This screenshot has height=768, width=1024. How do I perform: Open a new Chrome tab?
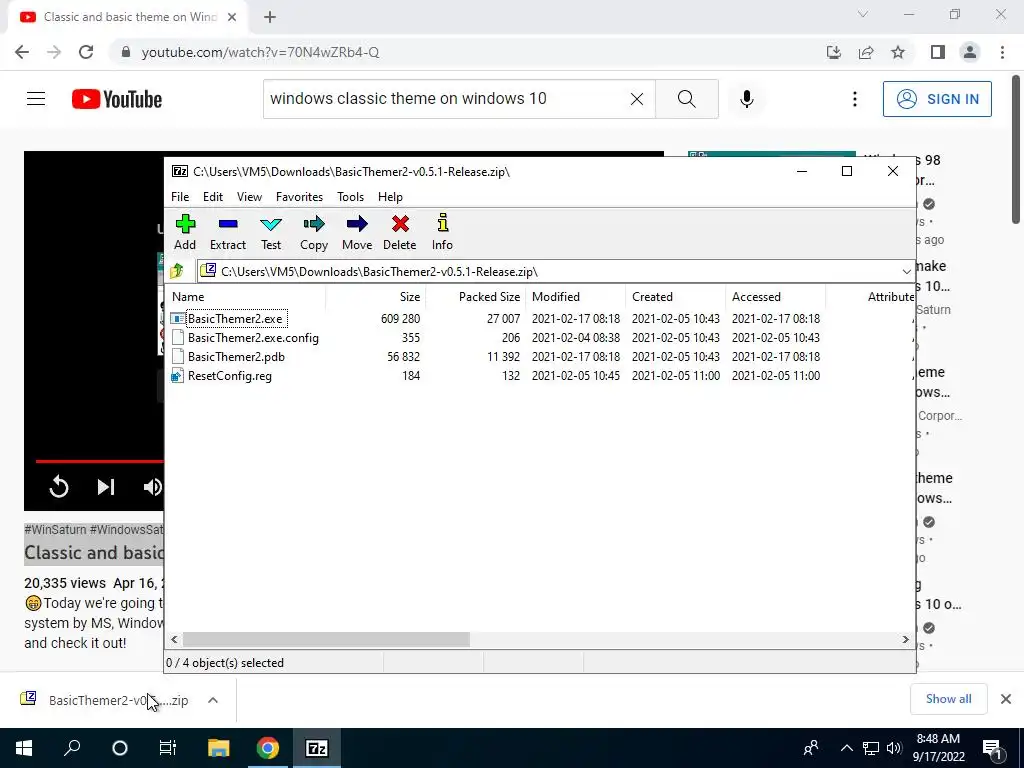[x=270, y=17]
